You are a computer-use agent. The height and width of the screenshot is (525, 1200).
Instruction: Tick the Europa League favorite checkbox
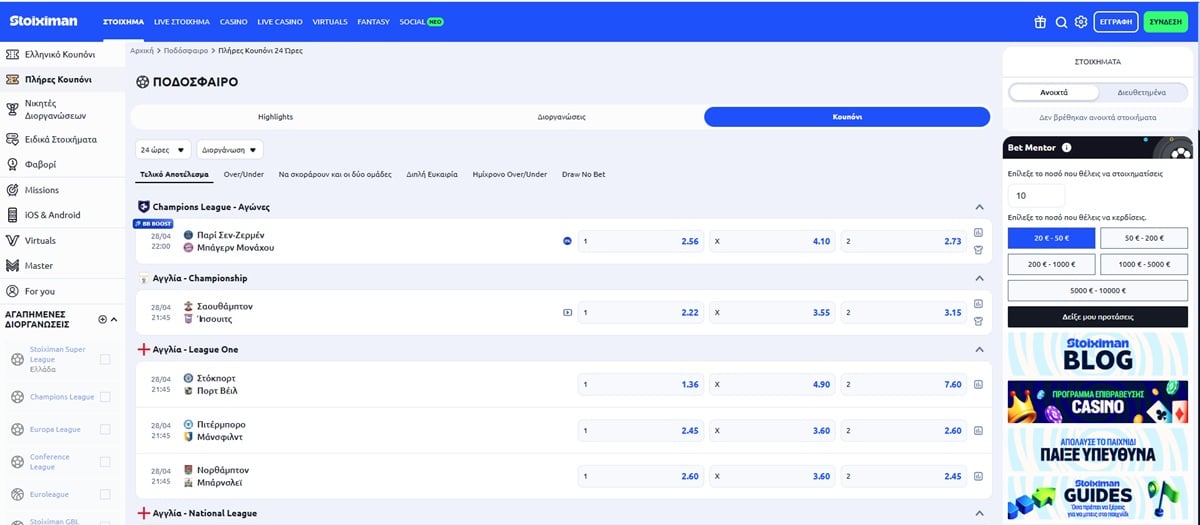coord(105,429)
